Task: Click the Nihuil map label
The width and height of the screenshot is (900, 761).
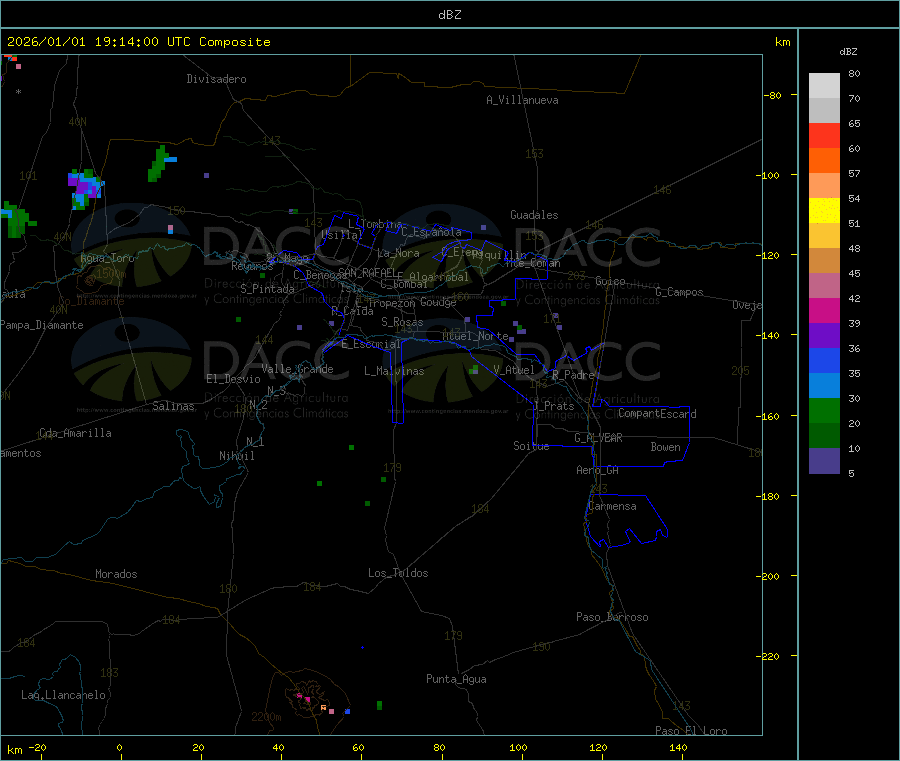Action: click(236, 456)
